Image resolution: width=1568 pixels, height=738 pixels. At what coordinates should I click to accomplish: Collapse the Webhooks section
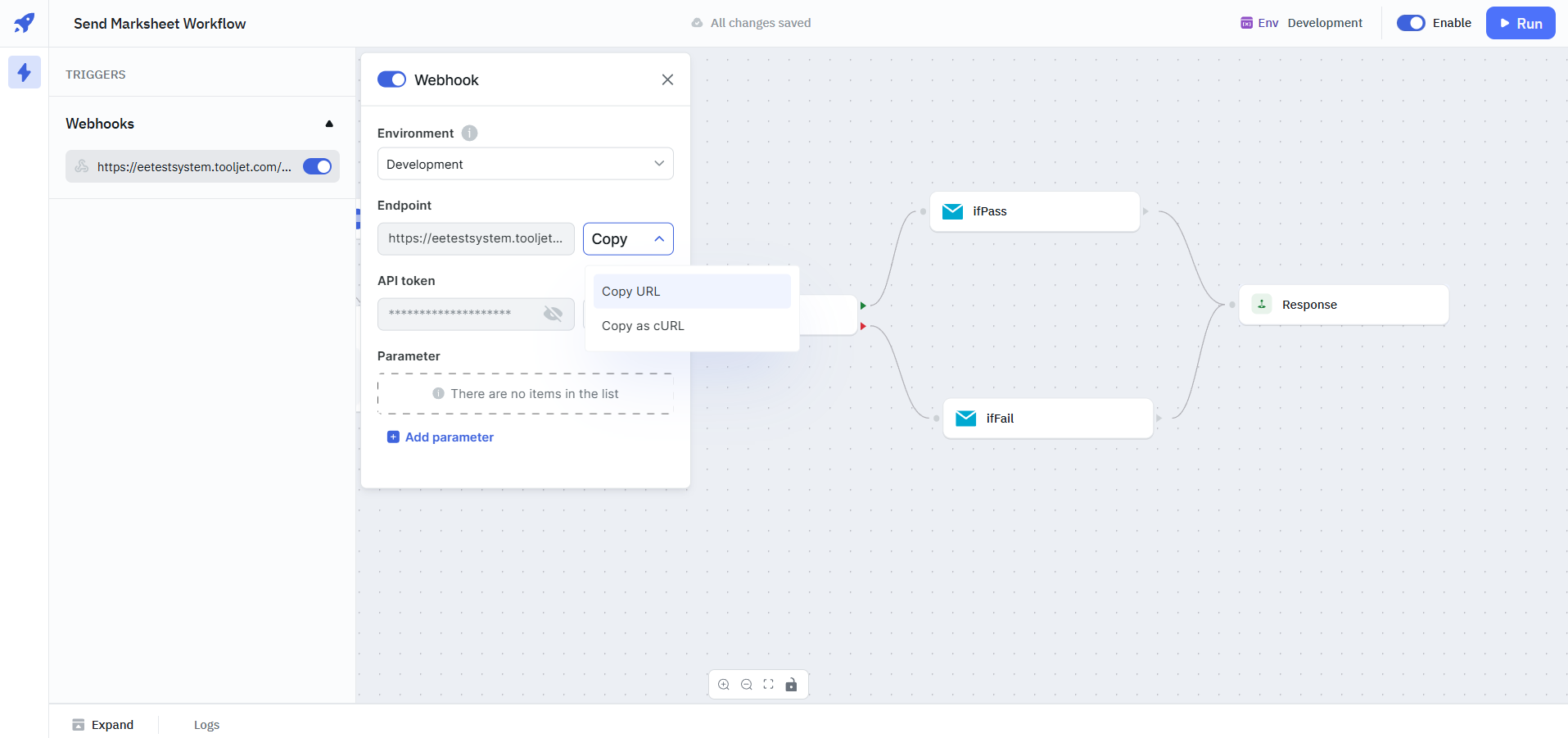click(x=329, y=124)
